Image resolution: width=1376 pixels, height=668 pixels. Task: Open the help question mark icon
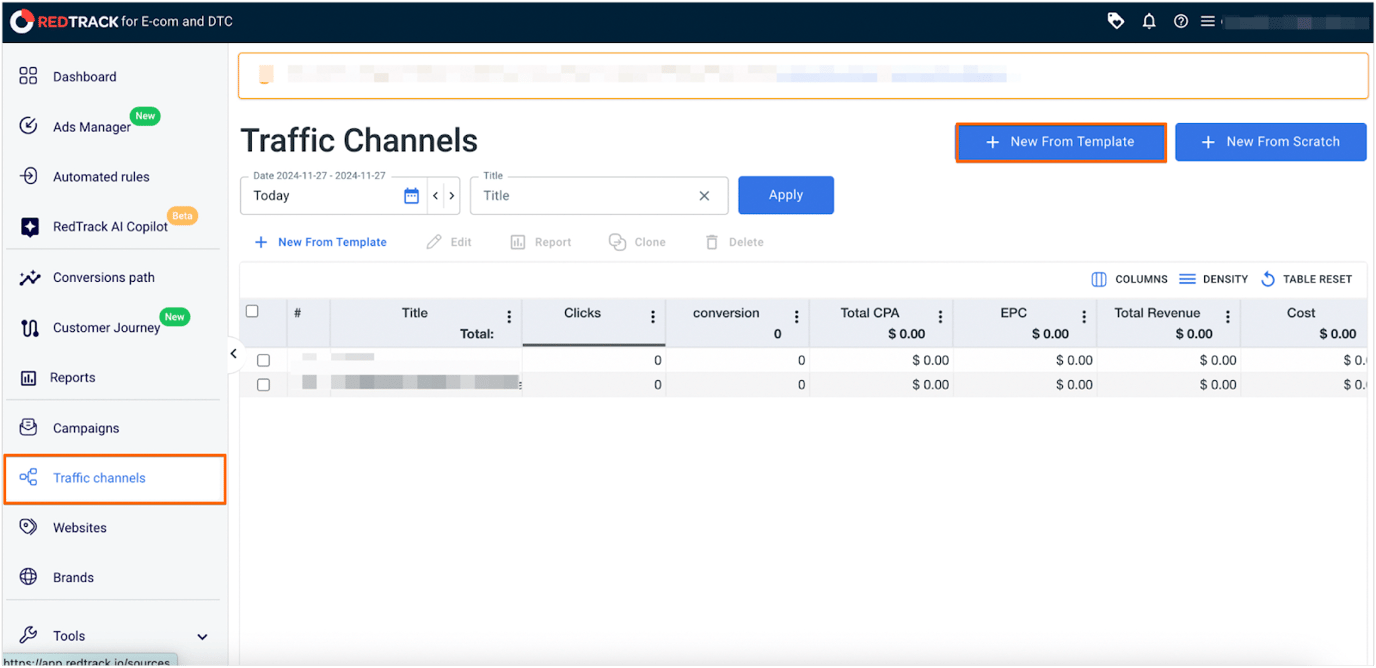pyautogui.click(x=1180, y=20)
